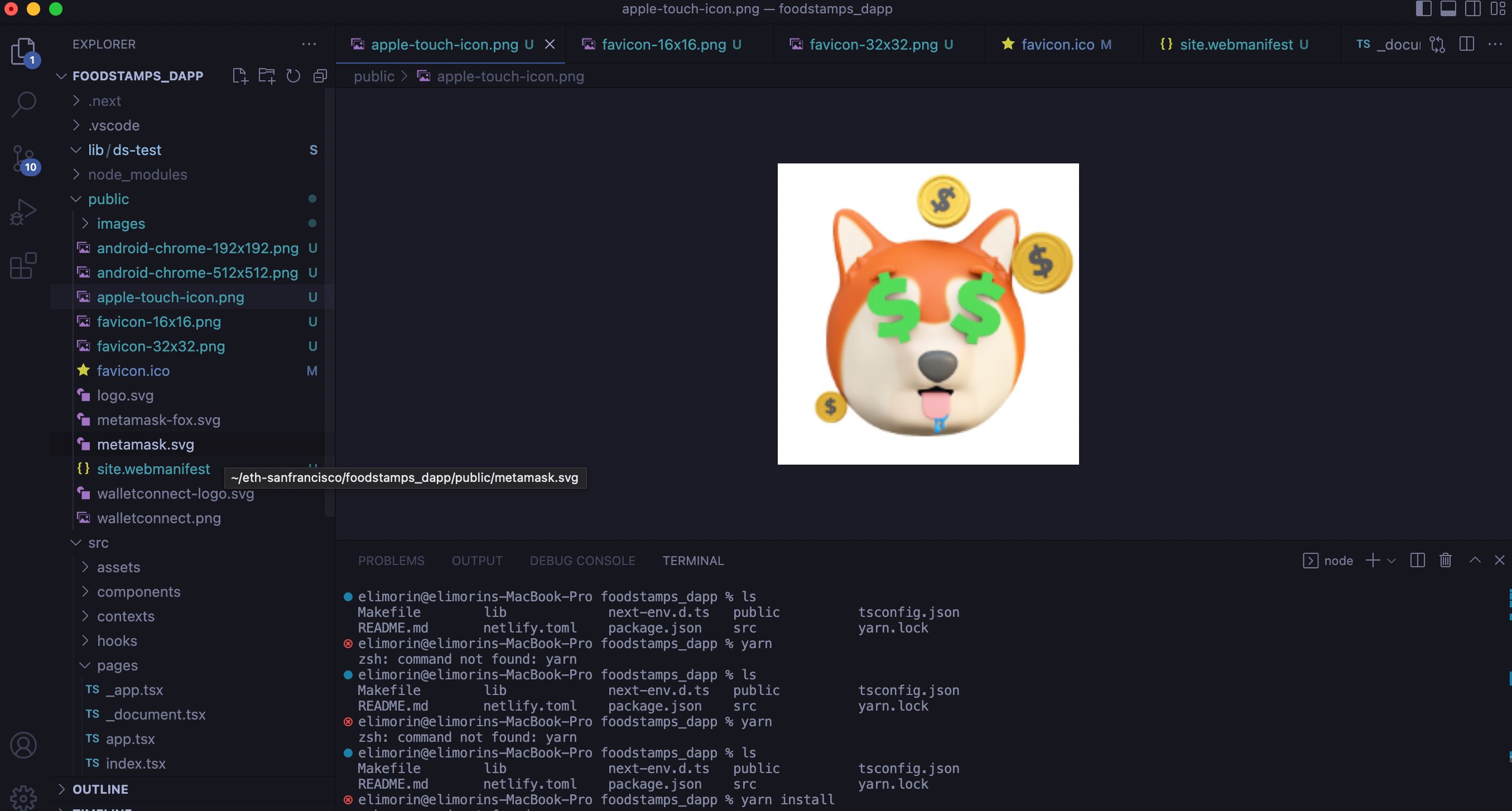Open the Manage gear icon
Viewport: 1512px width, 811px height.
point(23,797)
